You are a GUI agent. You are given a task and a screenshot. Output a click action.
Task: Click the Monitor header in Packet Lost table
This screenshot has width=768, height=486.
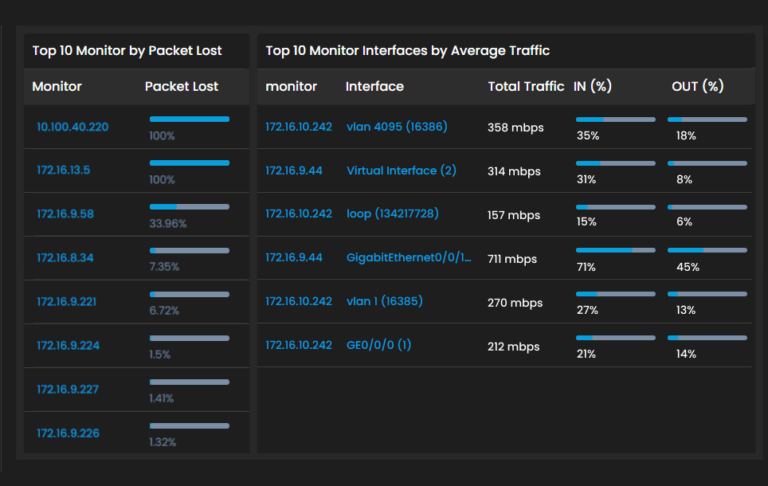(57, 87)
